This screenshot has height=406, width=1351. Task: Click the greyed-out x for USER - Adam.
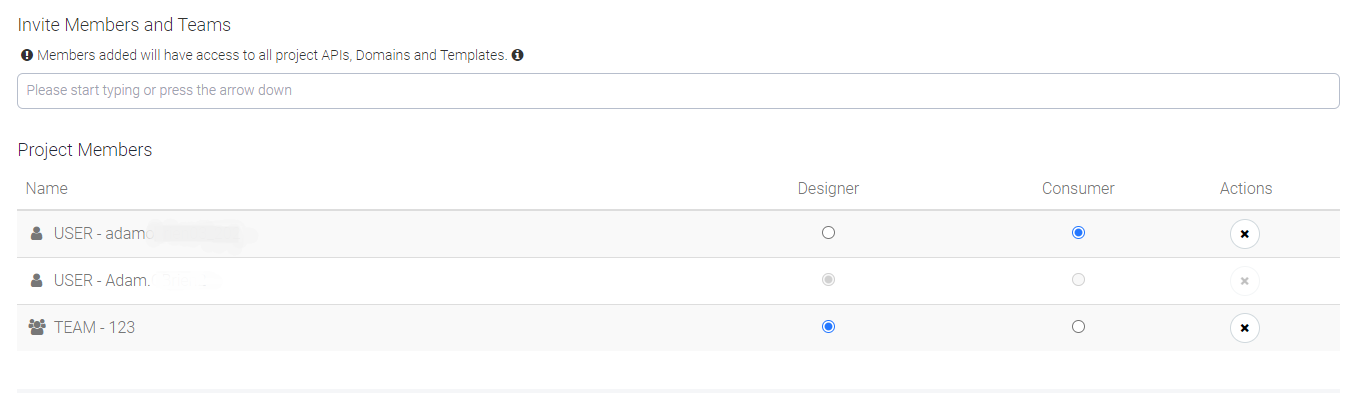point(1244,281)
